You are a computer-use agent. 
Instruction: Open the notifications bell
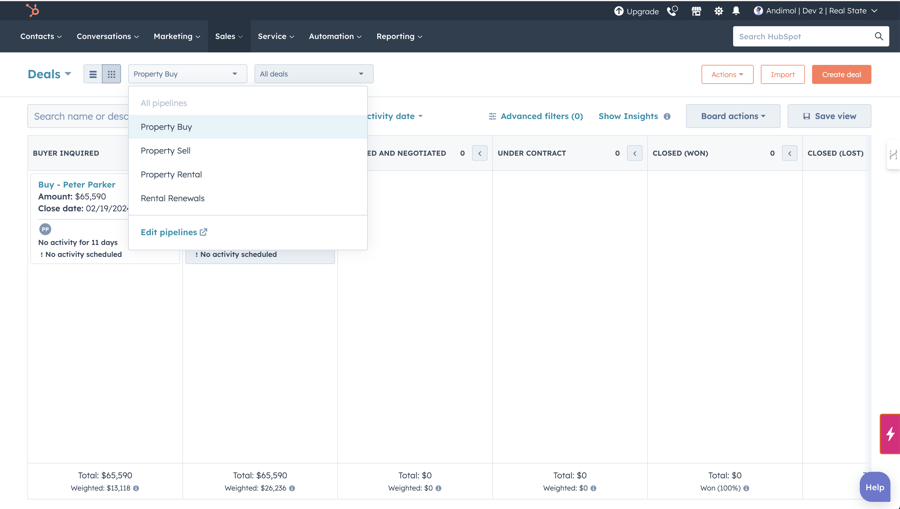[736, 11]
